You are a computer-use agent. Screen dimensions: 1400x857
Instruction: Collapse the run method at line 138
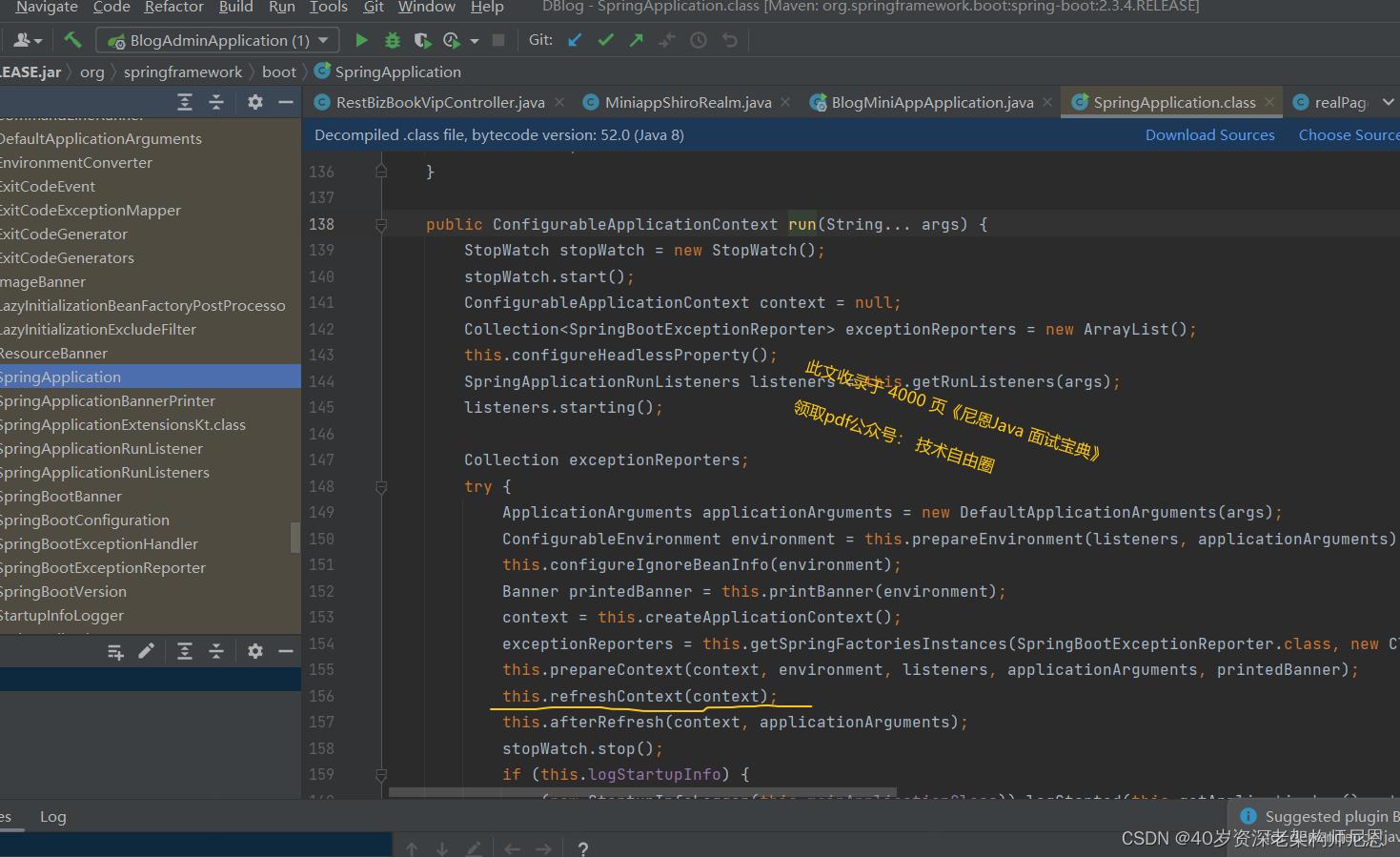pos(381,225)
